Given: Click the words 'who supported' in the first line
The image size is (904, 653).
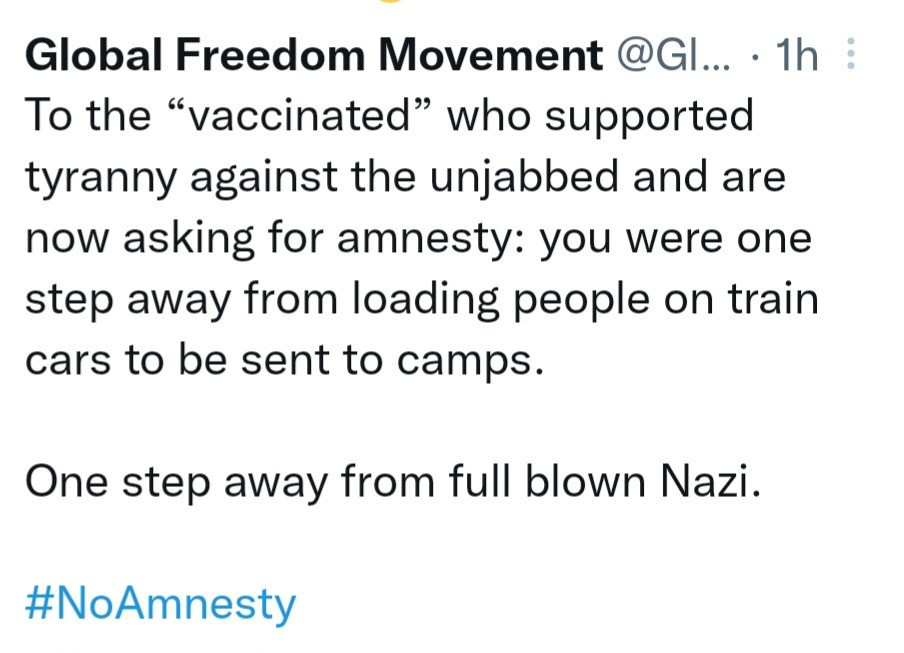Looking at the screenshot, I should [600, 117].
